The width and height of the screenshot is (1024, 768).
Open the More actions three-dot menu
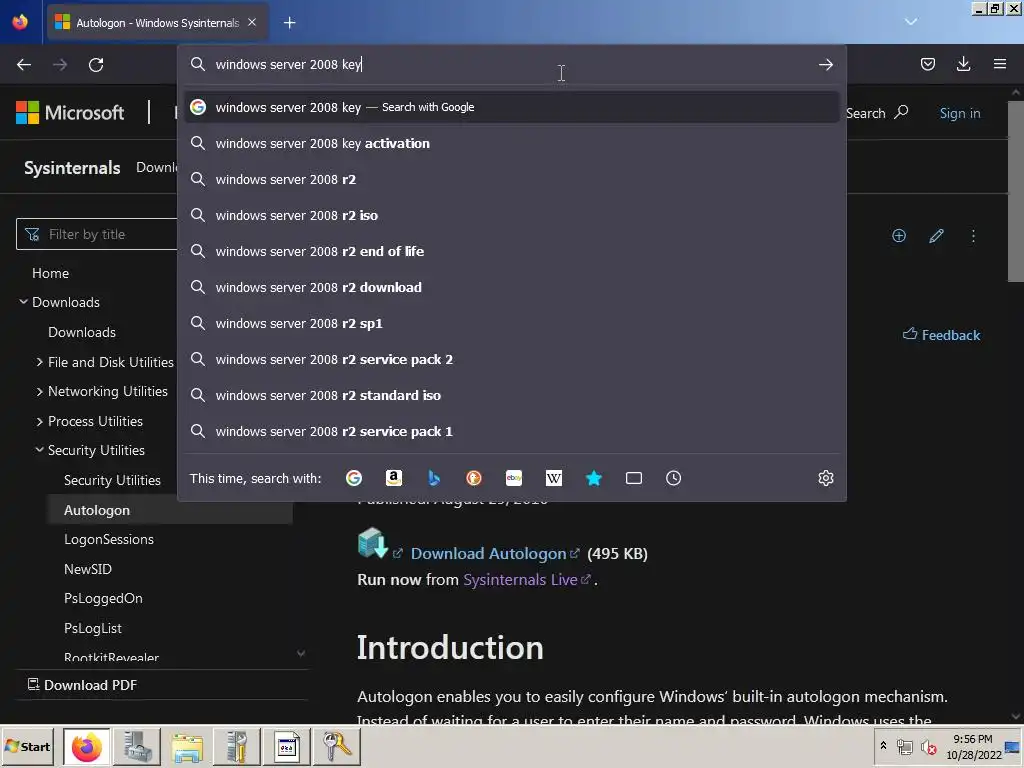pos(973,236)
